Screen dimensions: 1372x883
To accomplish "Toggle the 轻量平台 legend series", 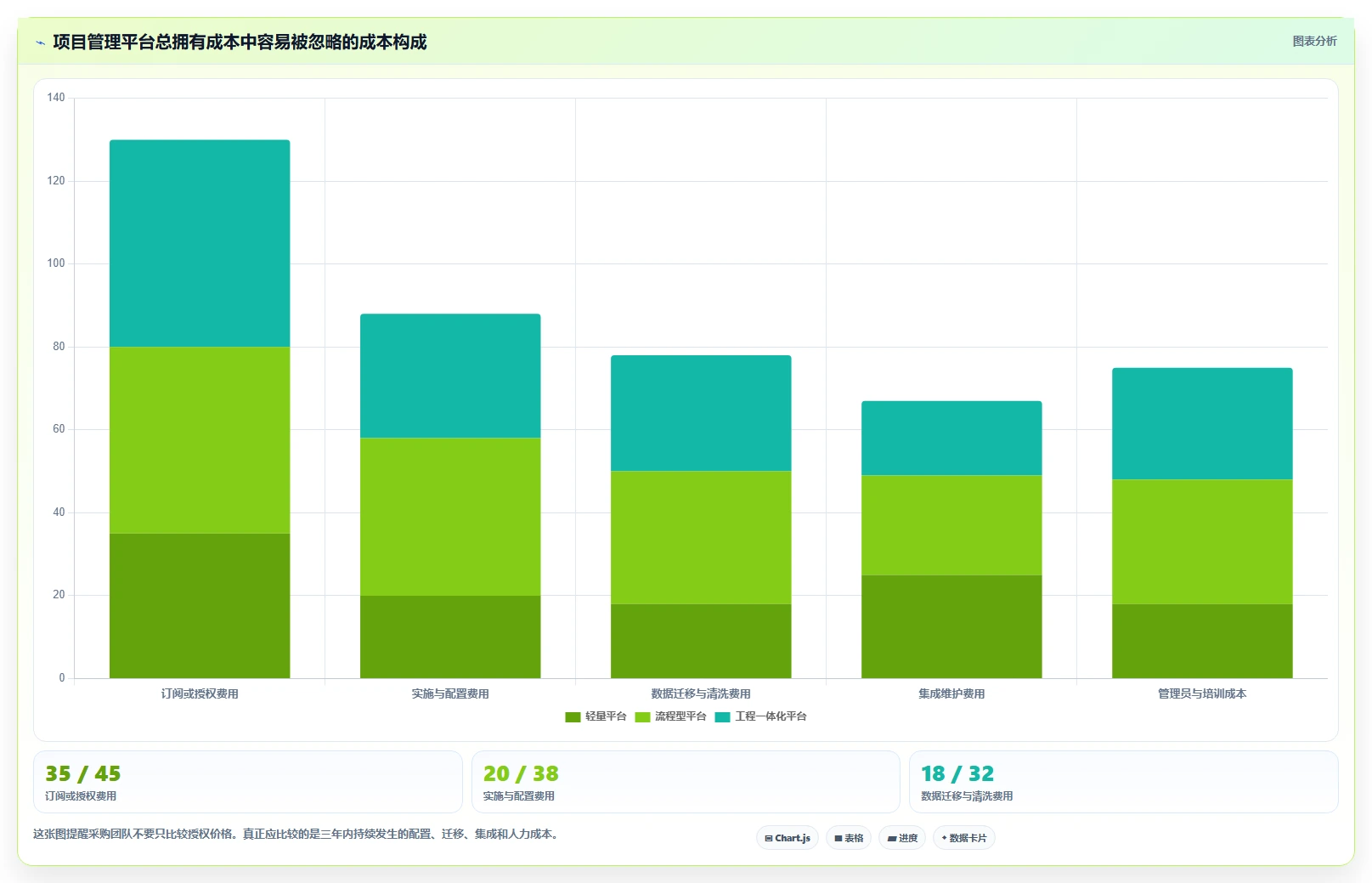I will (596, 716).
